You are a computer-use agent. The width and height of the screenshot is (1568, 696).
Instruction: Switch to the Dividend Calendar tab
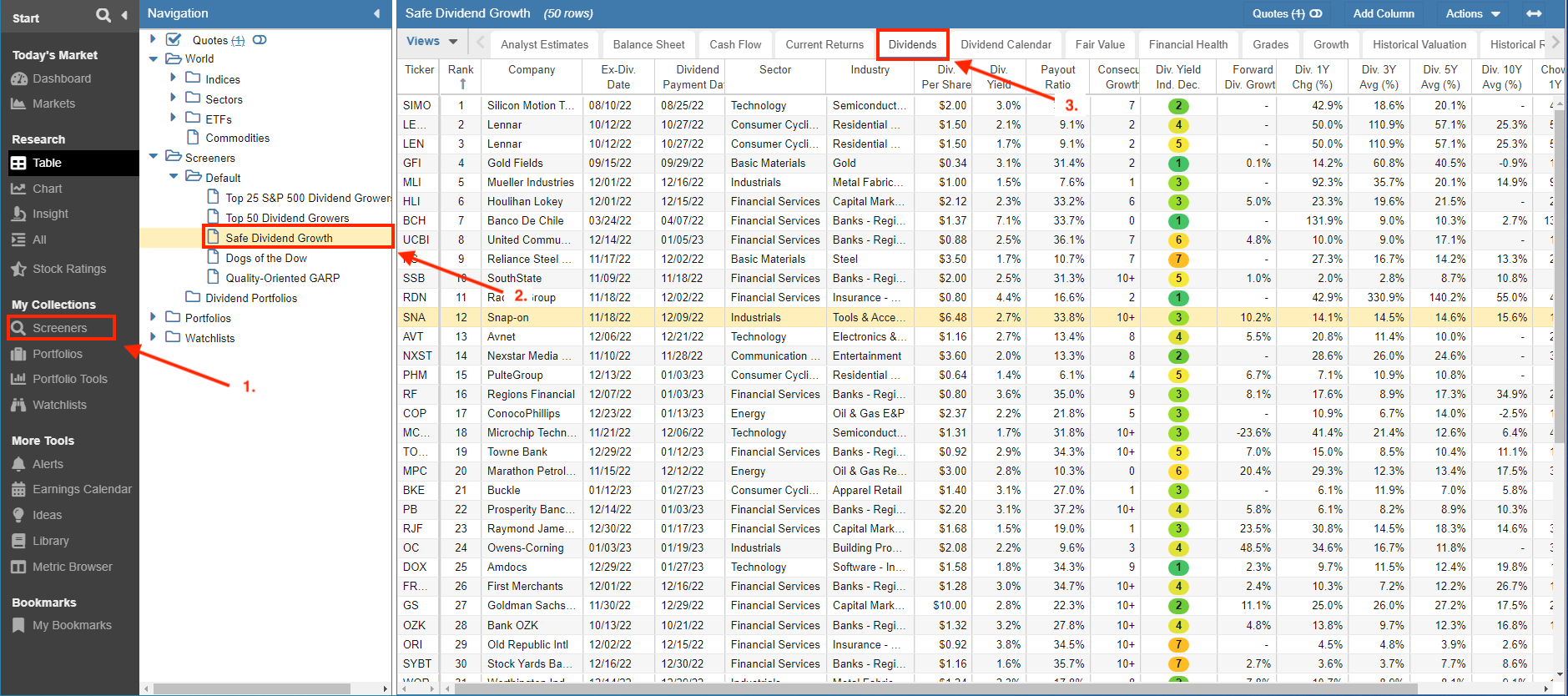(x=1006, y=44)
